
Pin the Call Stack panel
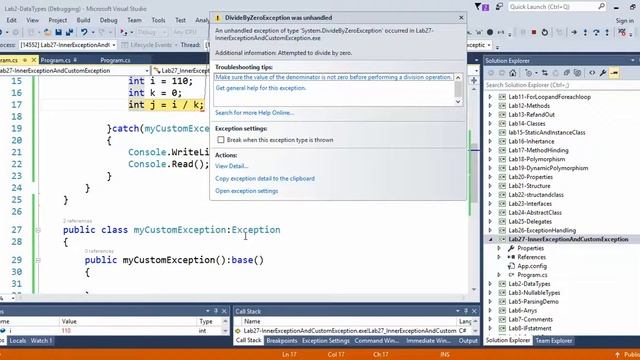(465, 311)
